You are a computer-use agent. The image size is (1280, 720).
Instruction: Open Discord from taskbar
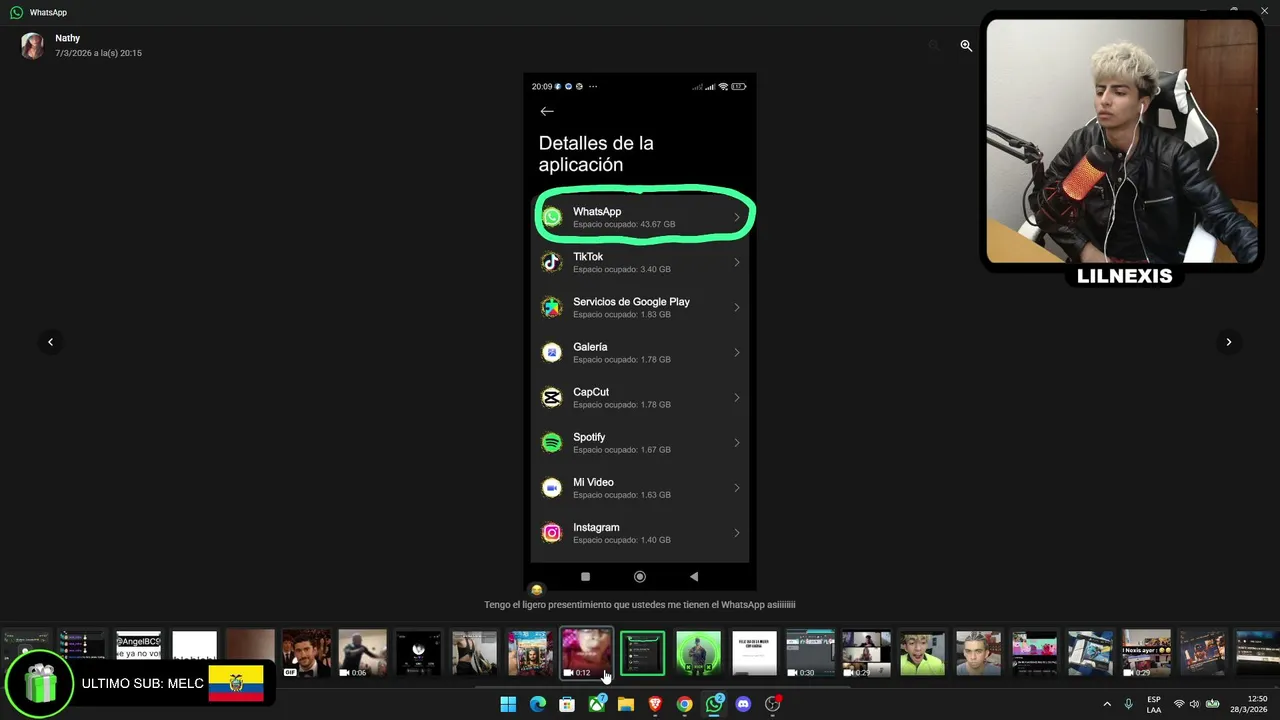point(743,704)
